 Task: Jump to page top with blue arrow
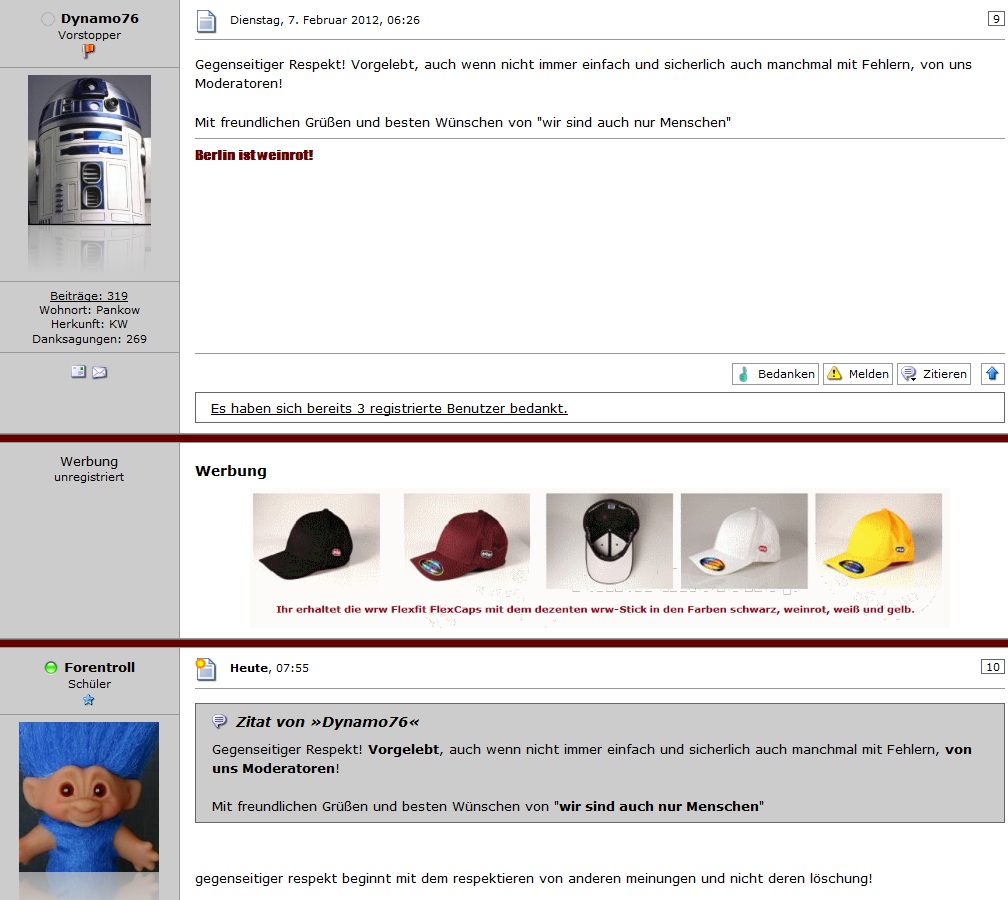click(x=992, y=374)
